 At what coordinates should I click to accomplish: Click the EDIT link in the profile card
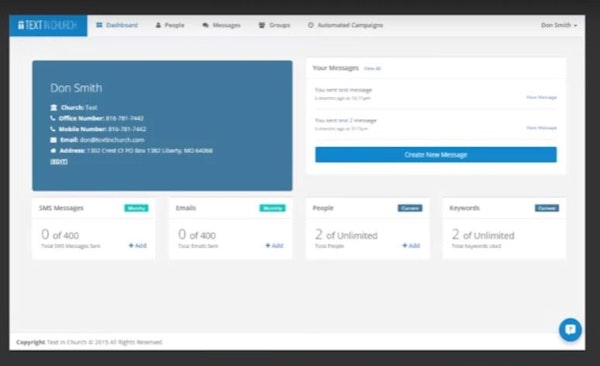click(59, 162)
